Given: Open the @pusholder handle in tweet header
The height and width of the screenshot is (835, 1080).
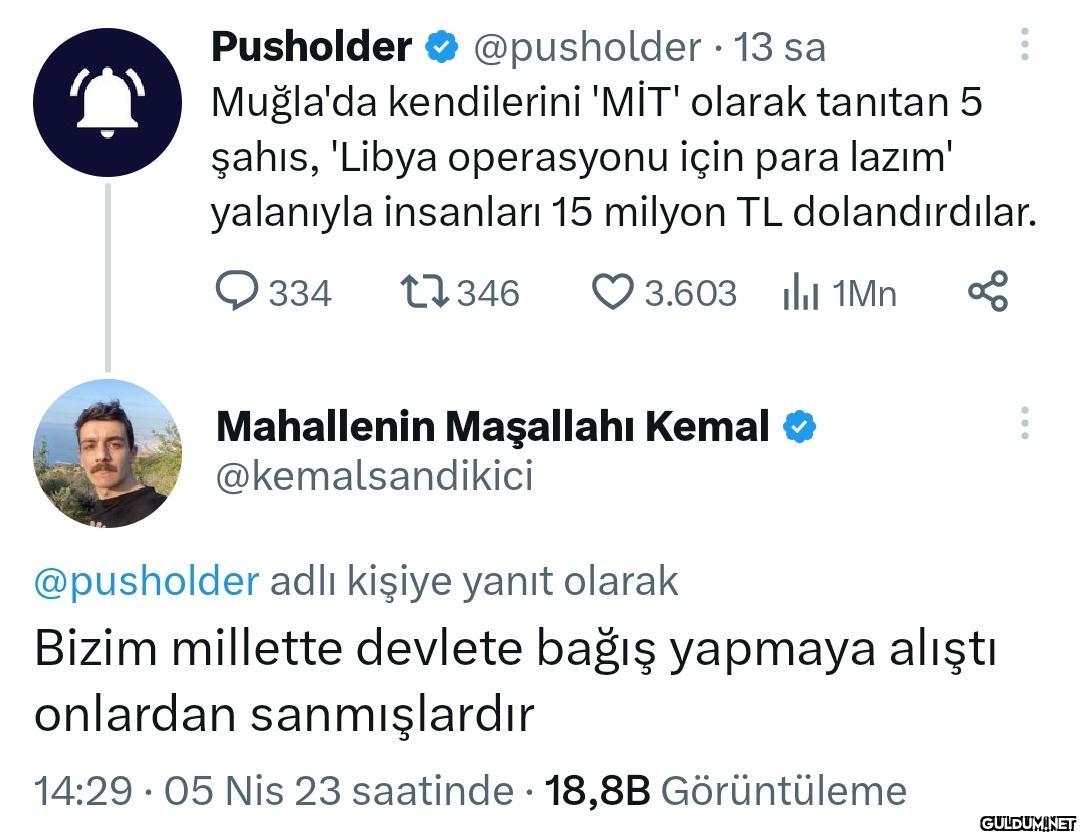Looking at the screenshot, I should coord(586,47).
